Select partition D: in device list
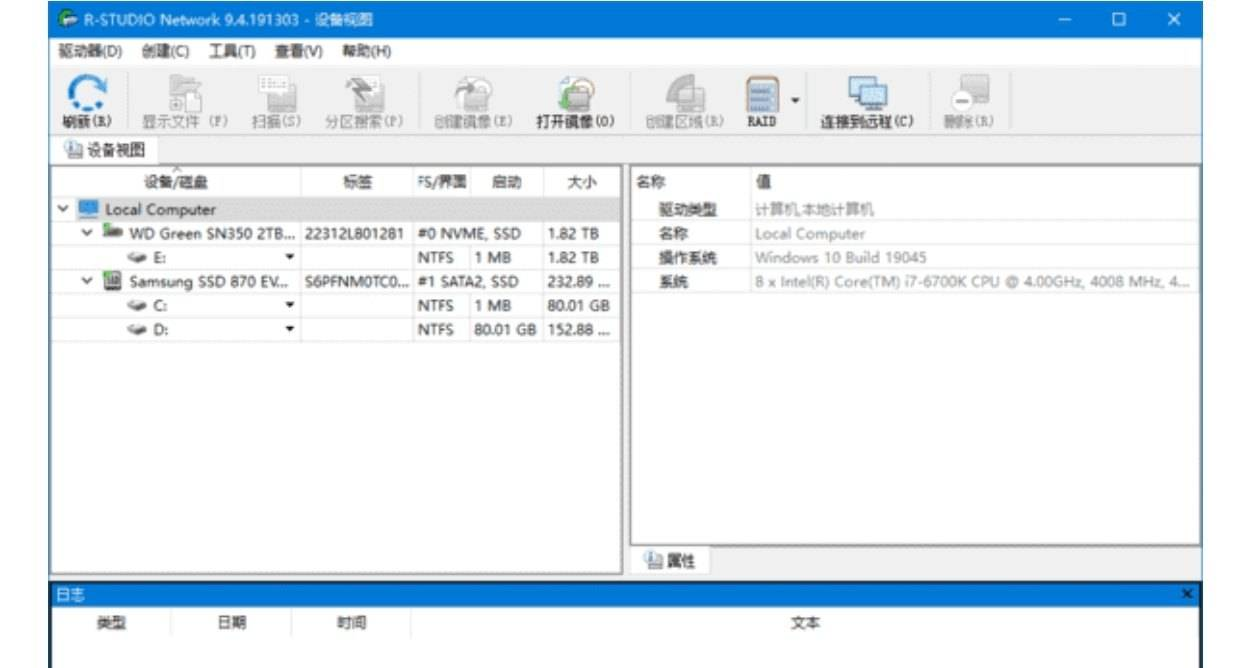The width and height of the screenshot is (1253, 668). point(160,330)
